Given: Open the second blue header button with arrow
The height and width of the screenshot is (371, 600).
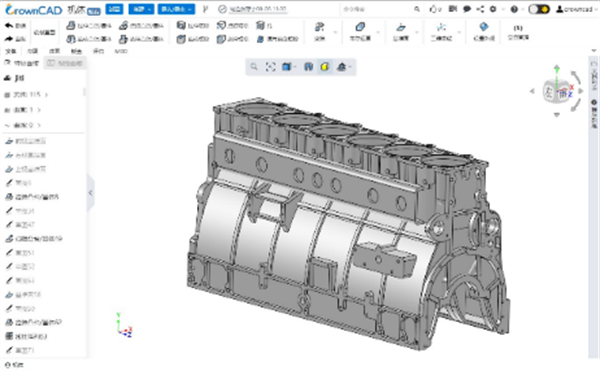Looking at the screenshot, I should (x=141, y=9).
